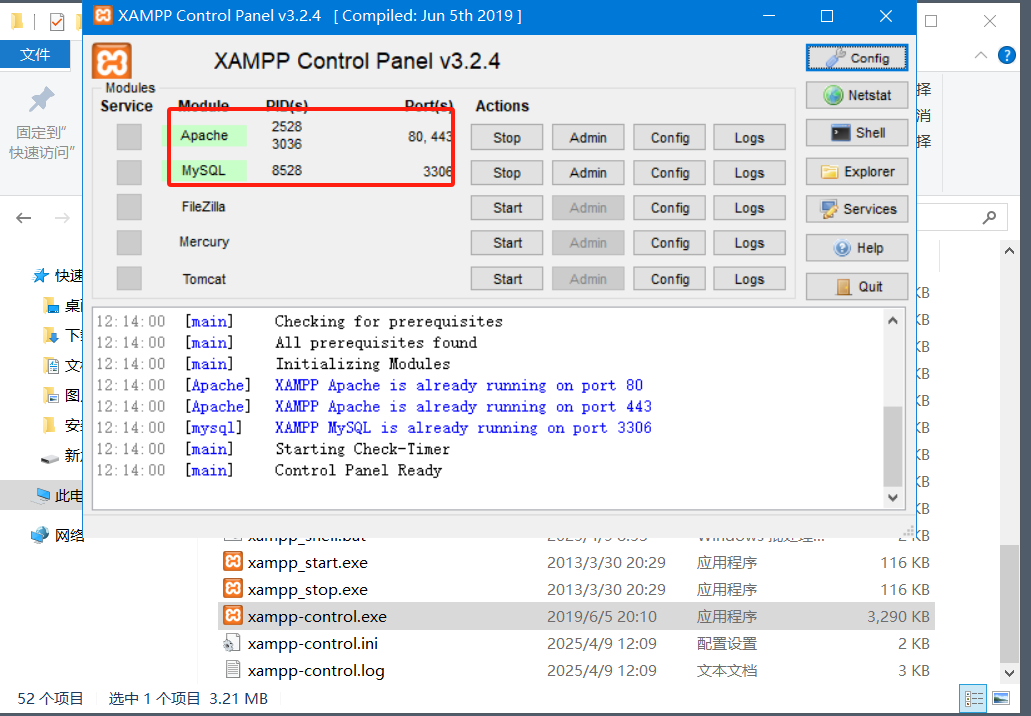
Task: Open Apache Admin page
Action: [588, 137]
